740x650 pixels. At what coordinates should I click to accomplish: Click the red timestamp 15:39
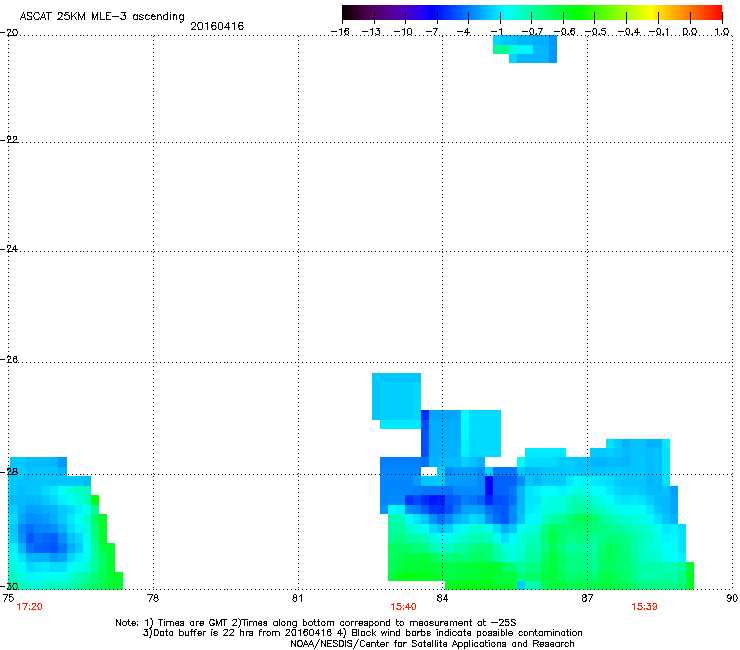[x=644, y=607]
